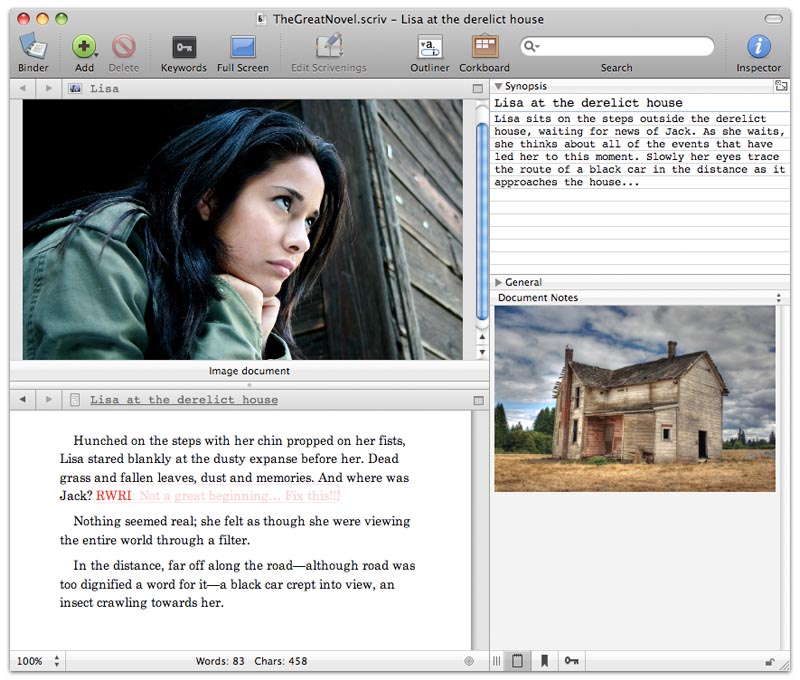Open the Keywords panel
The image size is (800, 680).
184,47
